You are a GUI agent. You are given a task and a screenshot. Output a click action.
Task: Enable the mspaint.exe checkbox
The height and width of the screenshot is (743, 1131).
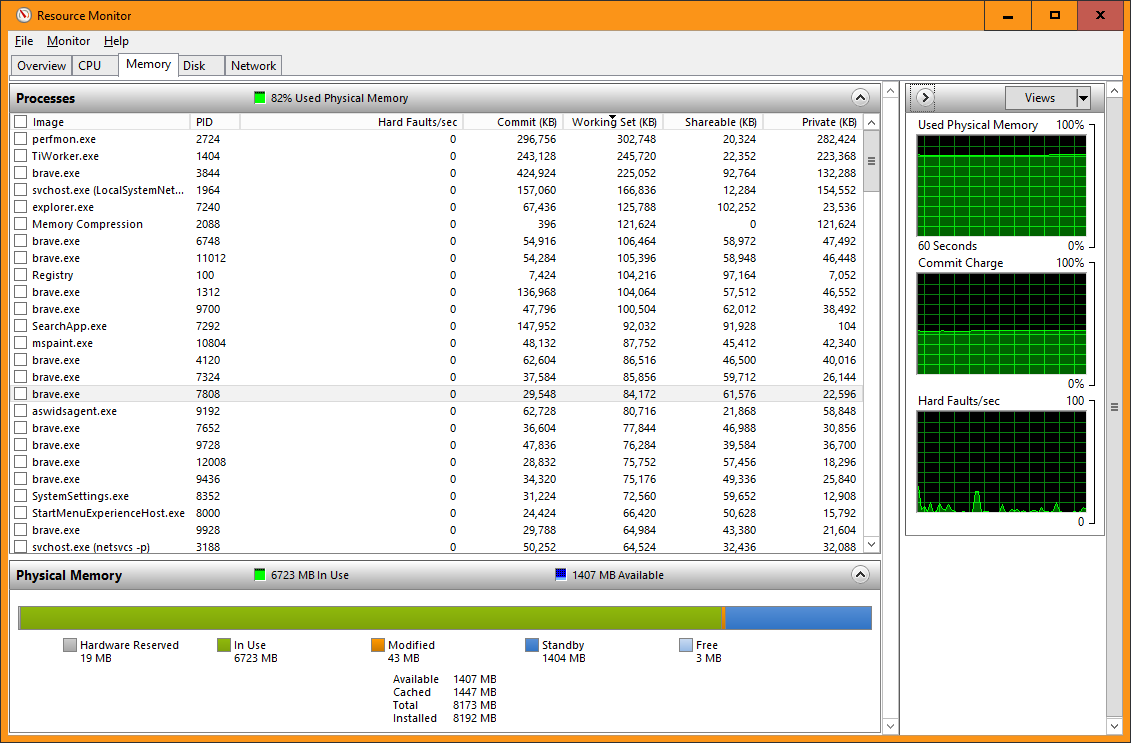(x=20, y=343)
